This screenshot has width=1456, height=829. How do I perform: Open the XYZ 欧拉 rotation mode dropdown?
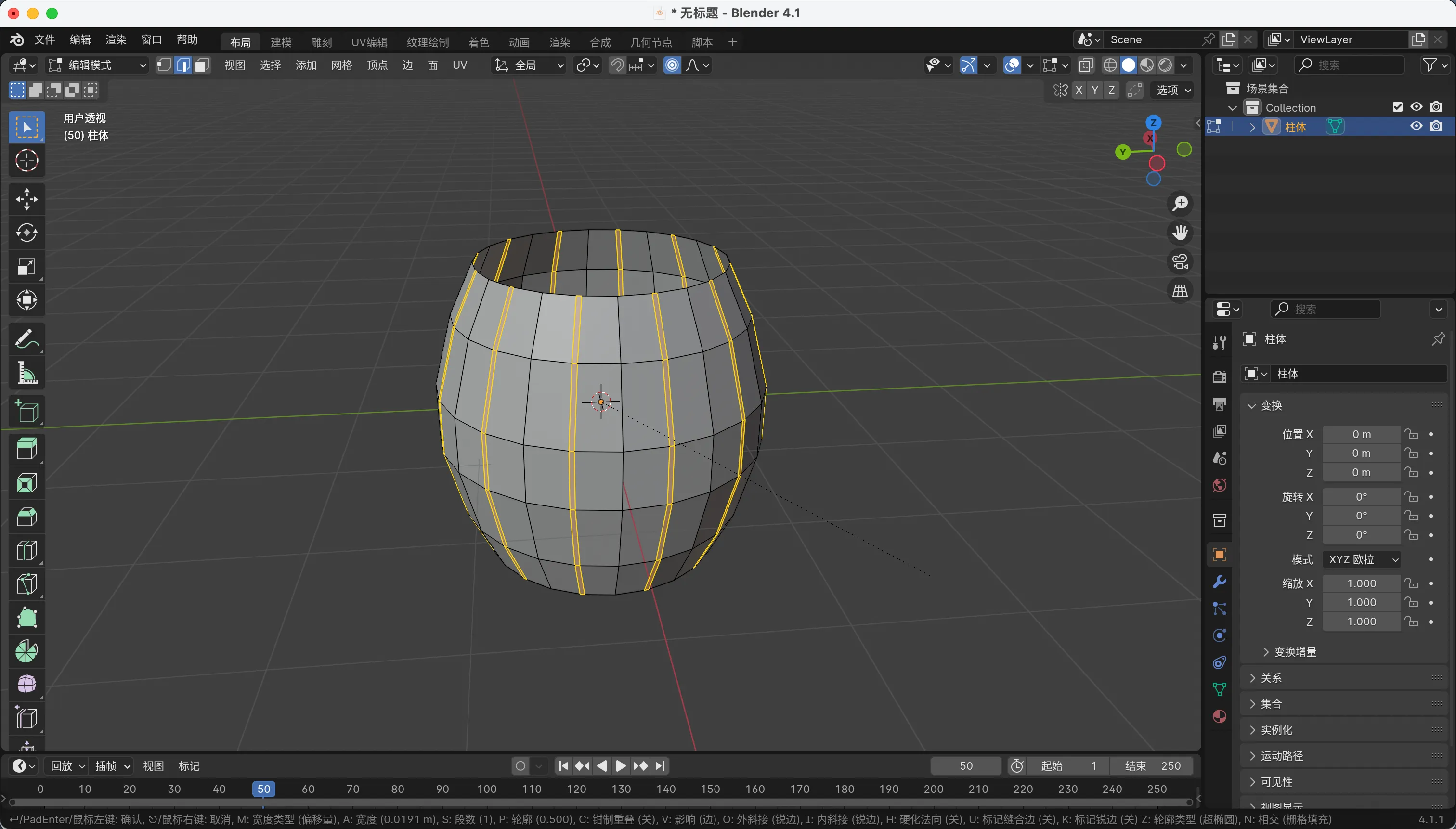coord(1363,559)
